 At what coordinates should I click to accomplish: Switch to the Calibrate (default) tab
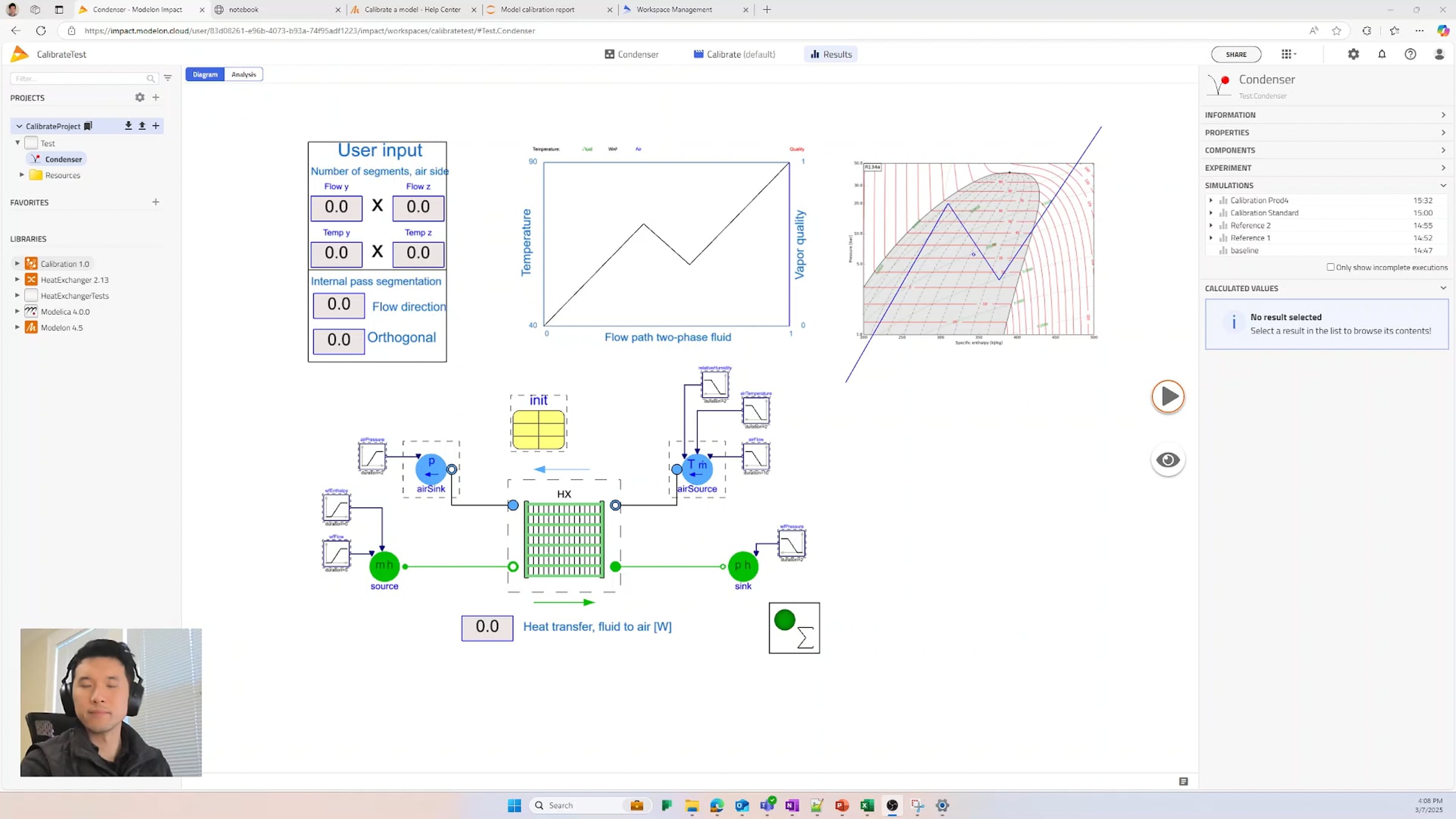(x=734, y=54)
